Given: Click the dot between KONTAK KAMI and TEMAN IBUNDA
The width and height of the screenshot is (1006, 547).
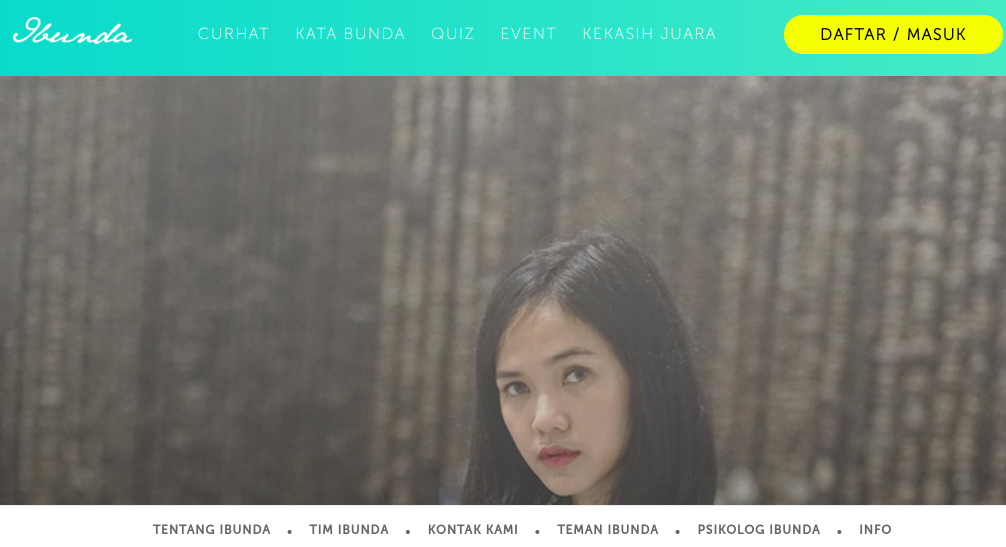Looking at the screenshot, I should [x=538, y=532].
